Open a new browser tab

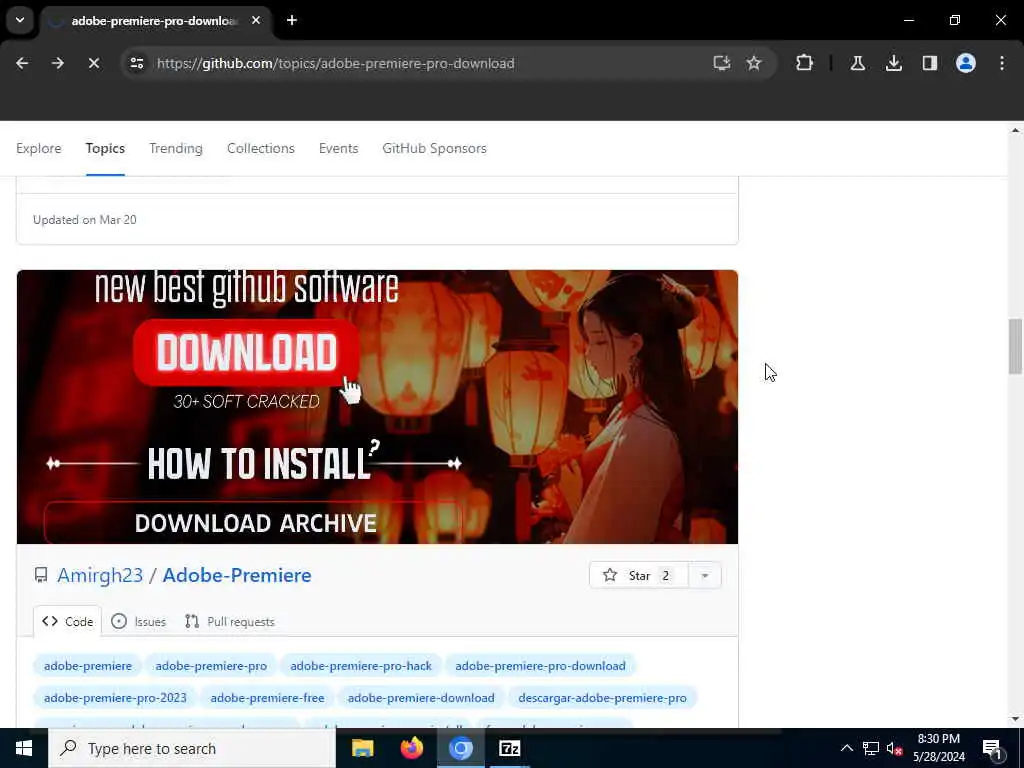coord(292,20)
